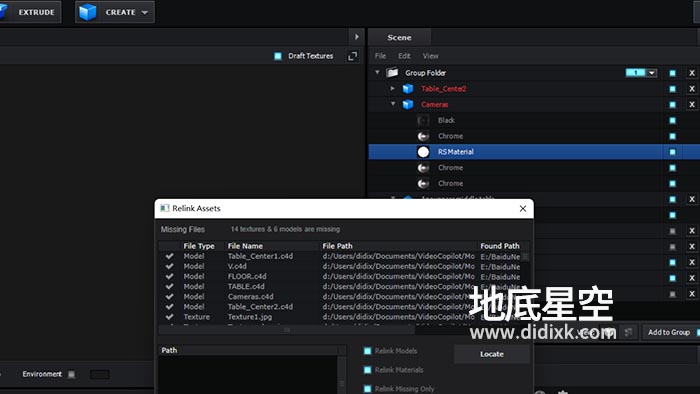Viewport: 700px width, 394px height.
Task: Click the check mark for Cameras.c4d
Action: click(169, 297)
